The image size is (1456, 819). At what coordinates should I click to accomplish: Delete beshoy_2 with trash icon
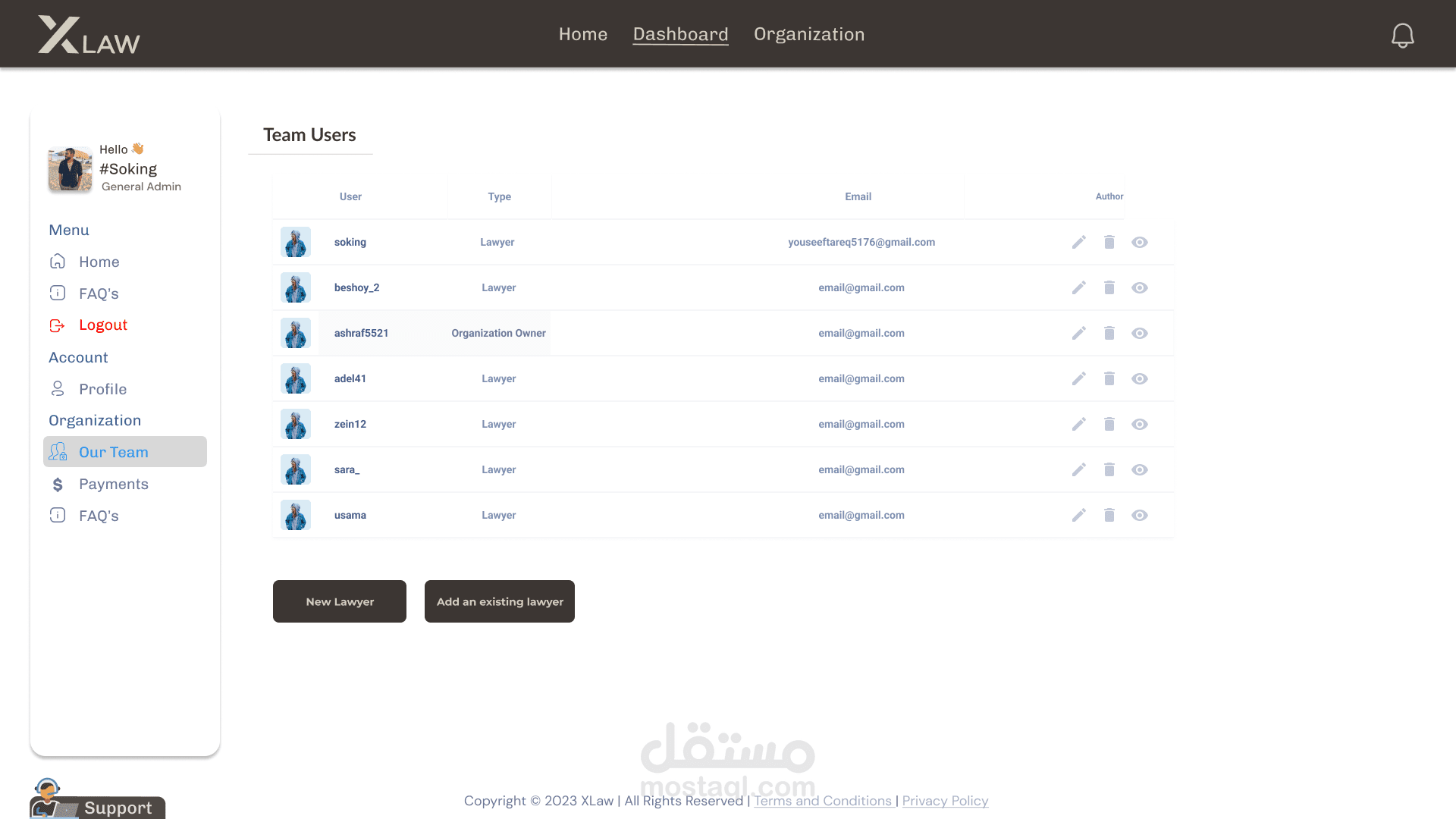tap(1109, 287)
